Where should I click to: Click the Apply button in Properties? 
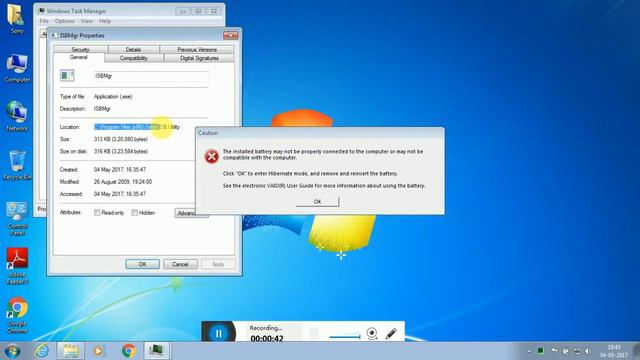pos(218,264)
